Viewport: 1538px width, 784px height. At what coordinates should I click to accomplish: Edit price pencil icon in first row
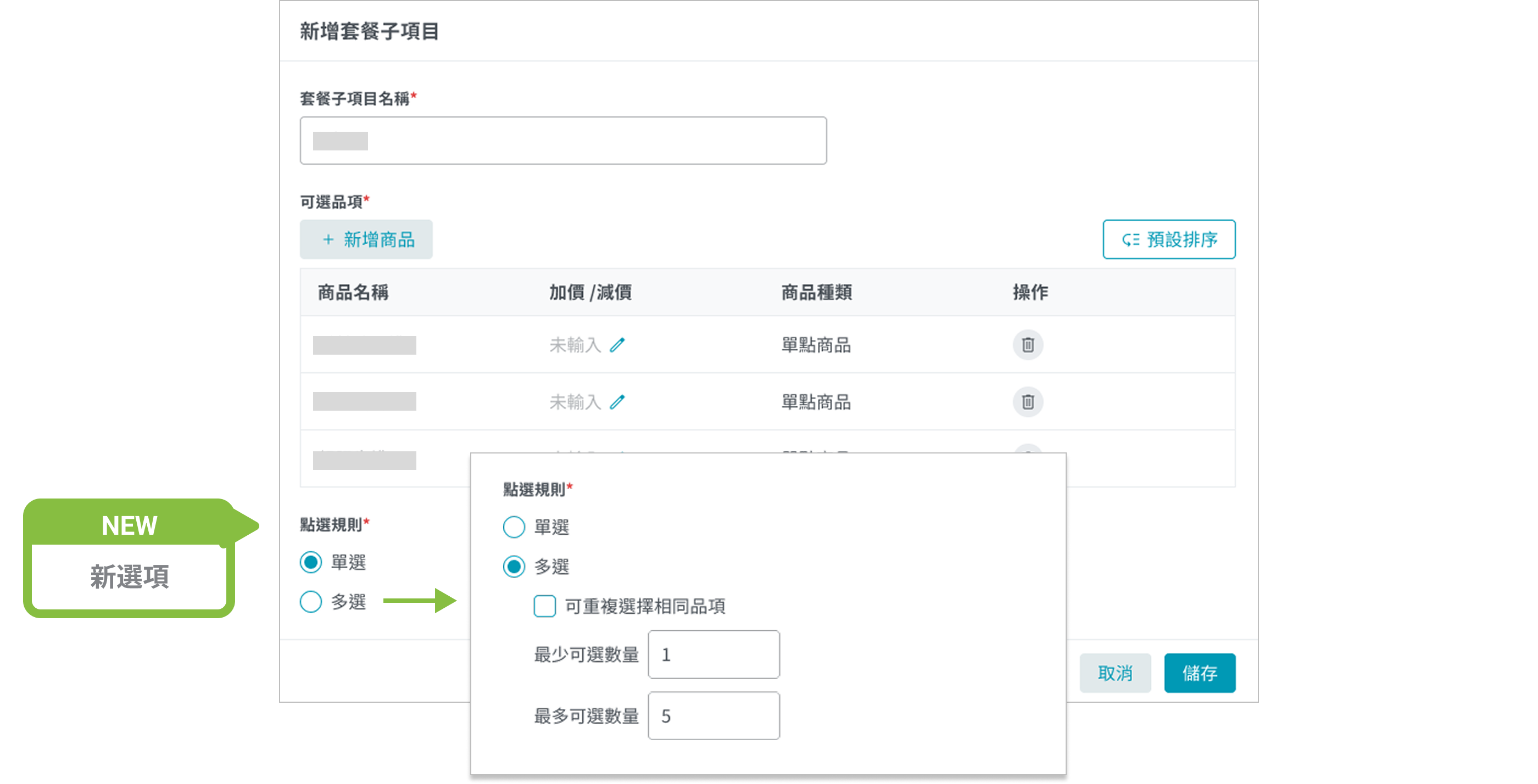pos(617,344)
